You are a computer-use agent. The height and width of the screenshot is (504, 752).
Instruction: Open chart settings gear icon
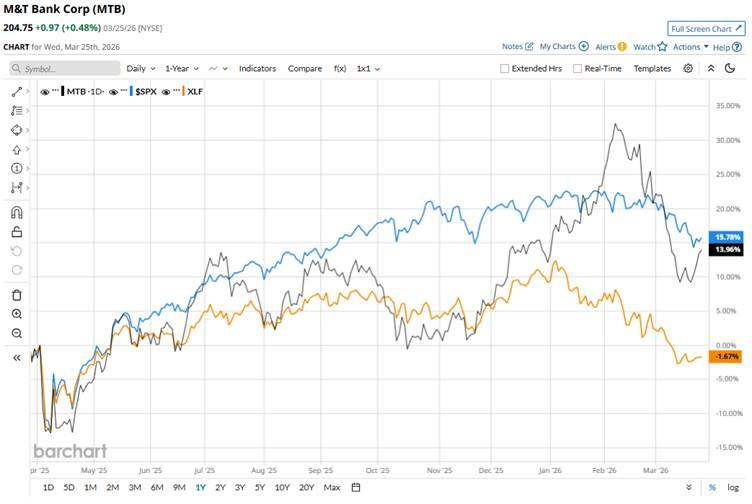tap(688, 68)
